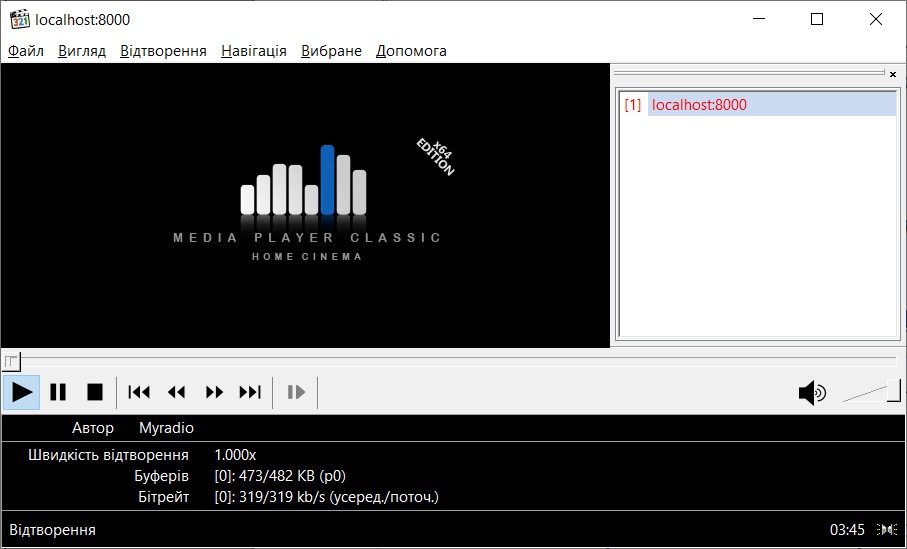Pause the radio stream playback

click(58, 392)
